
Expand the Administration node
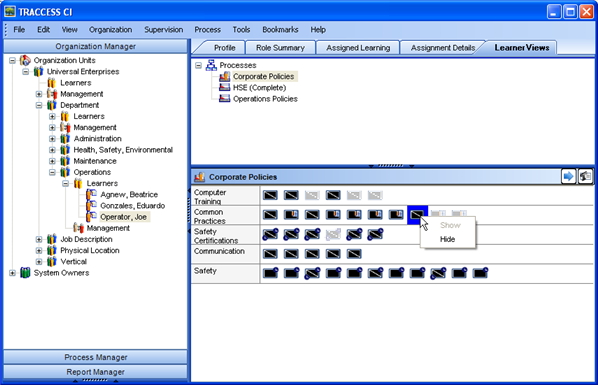pos(52,139)
